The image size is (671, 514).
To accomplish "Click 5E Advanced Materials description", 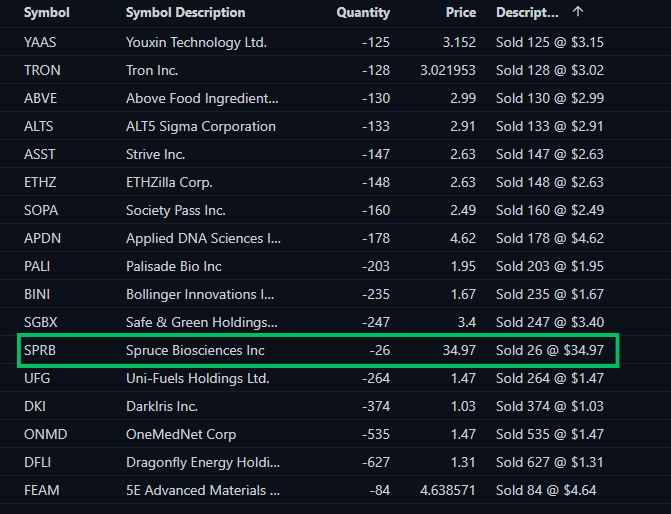I will pyautogui.click(x=203, y=490).
